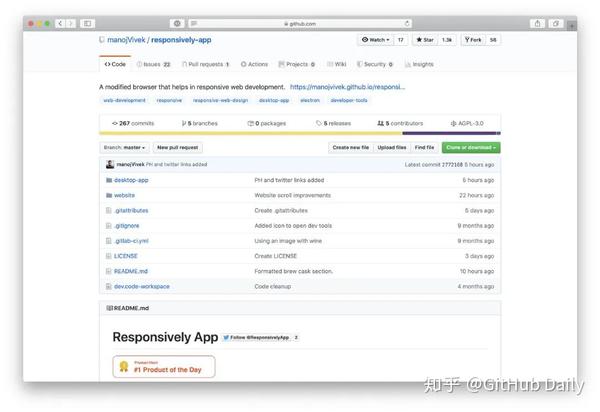View the 56 forks count
The height and width of the screenshot is (412, 600).
(493, 40)
